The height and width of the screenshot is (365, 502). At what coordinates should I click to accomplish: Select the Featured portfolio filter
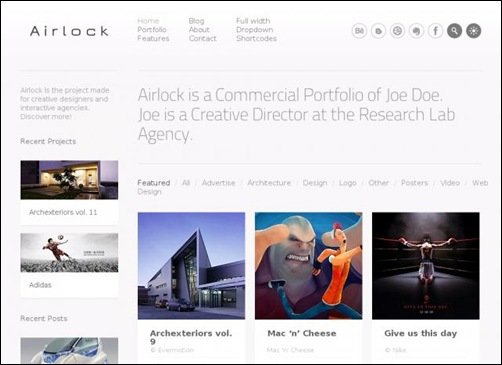click(154, 183)
